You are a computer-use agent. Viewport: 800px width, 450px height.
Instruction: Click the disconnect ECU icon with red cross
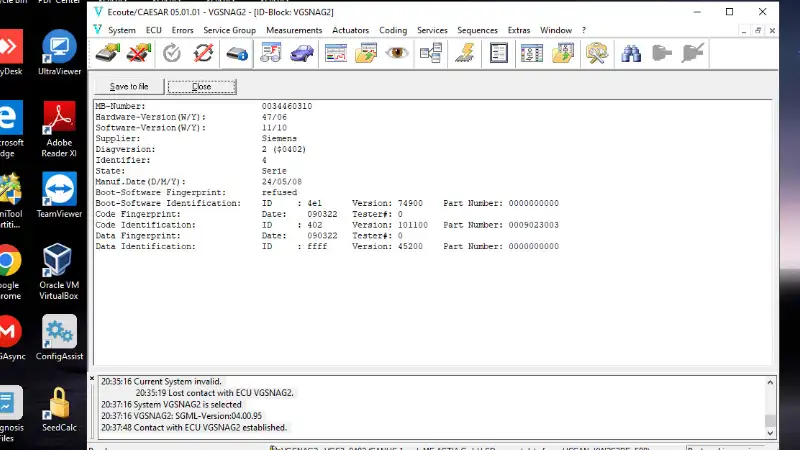click(x=139, y=53)
